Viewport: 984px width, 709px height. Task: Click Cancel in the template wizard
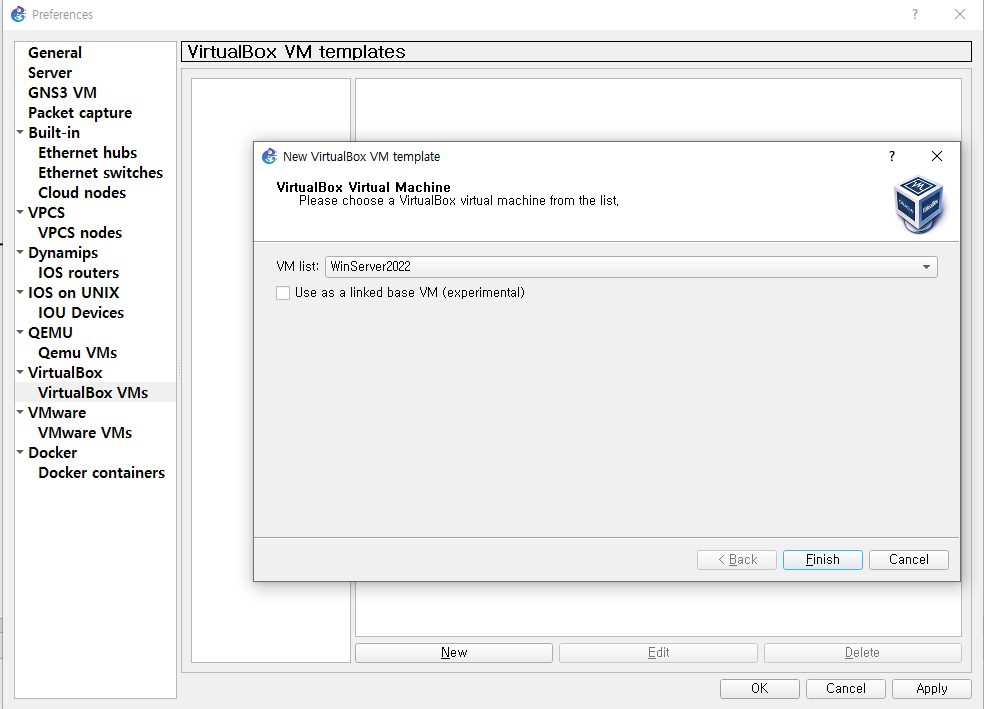pos(909,560)
